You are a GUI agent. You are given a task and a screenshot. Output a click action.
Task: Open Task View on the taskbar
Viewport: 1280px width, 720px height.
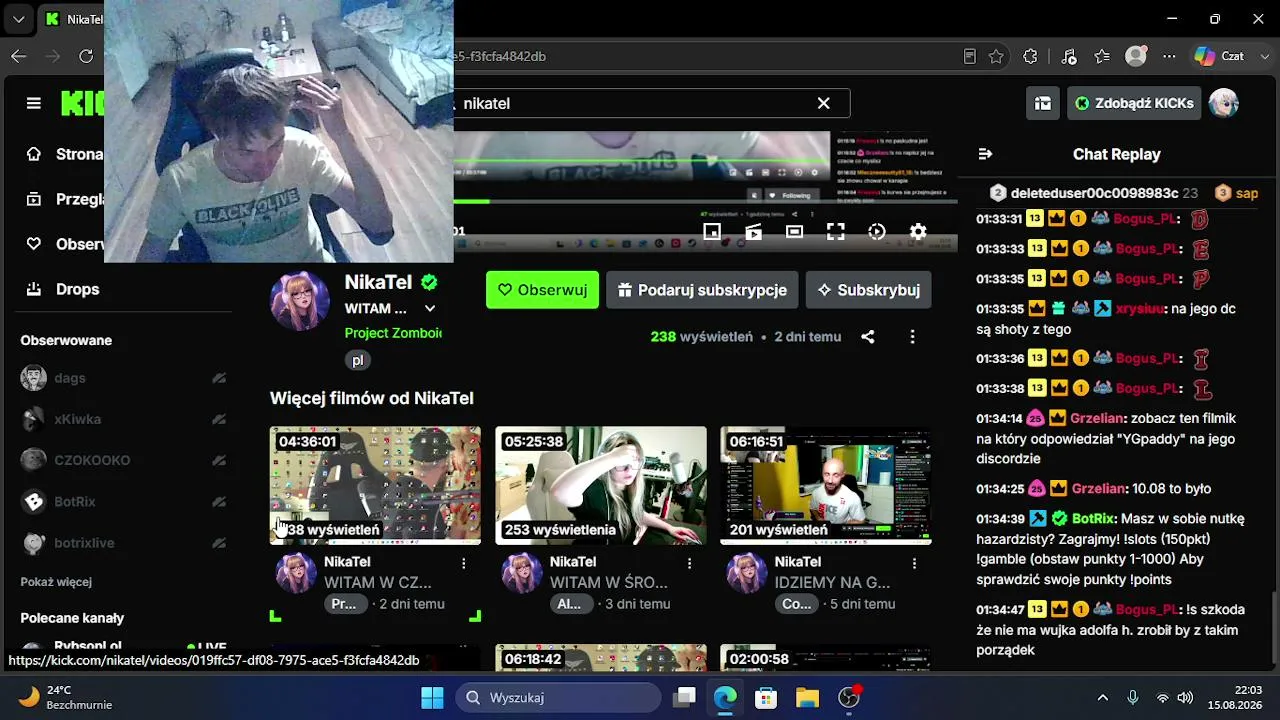(x=684, y=698)
